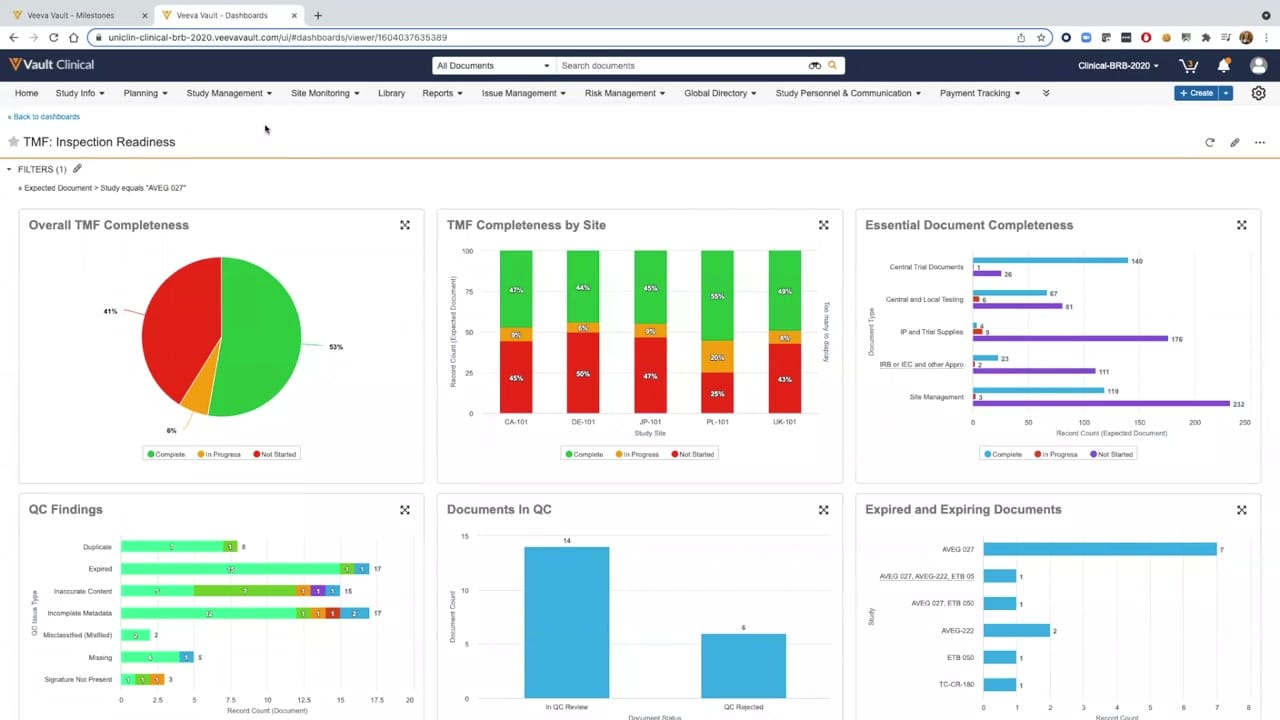The height and width of the screenshot is (720, 1280).
Task: Open the dashboard more actions ellipsis
Action: coord(1259,142)
